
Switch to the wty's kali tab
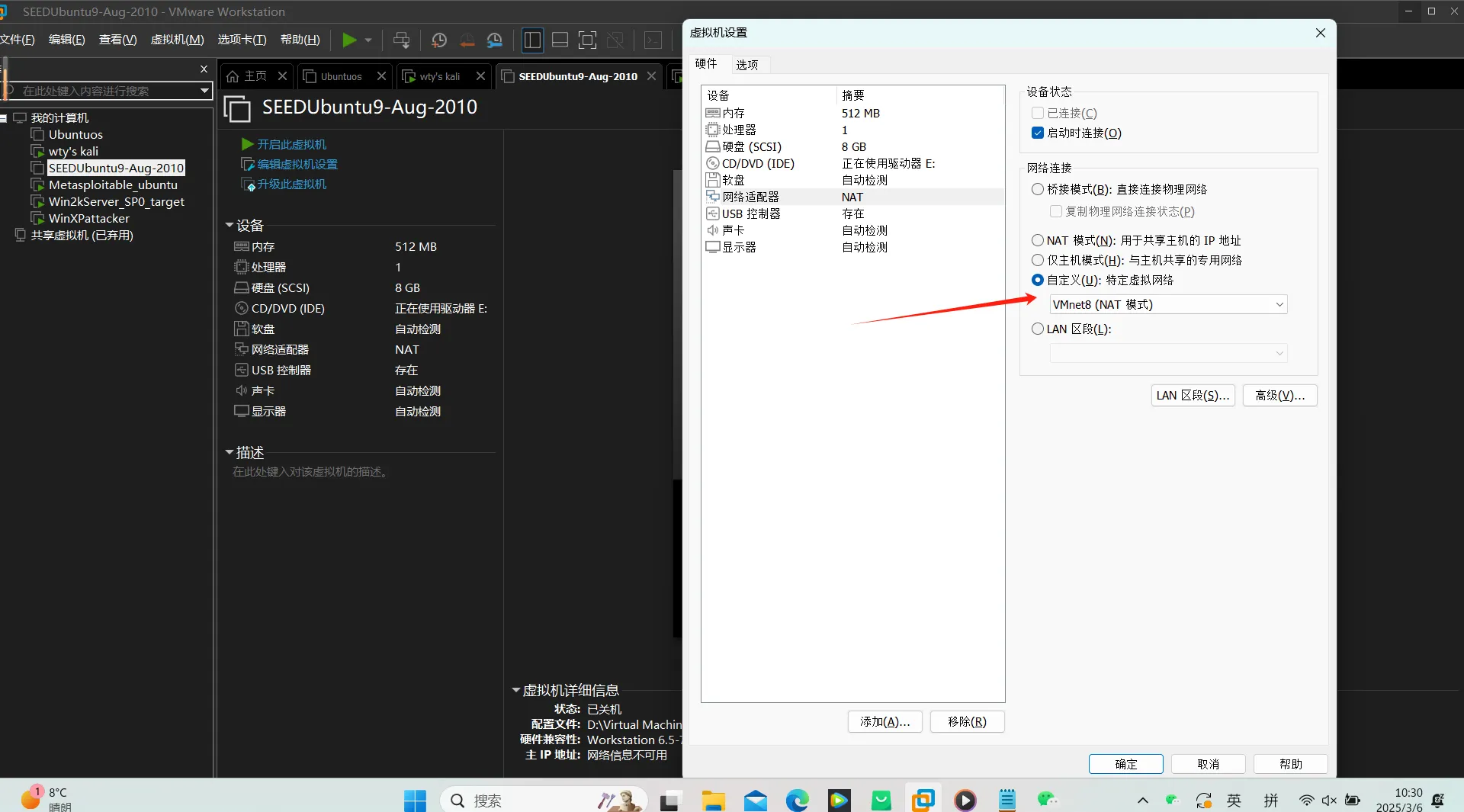[x=440, y=76]
